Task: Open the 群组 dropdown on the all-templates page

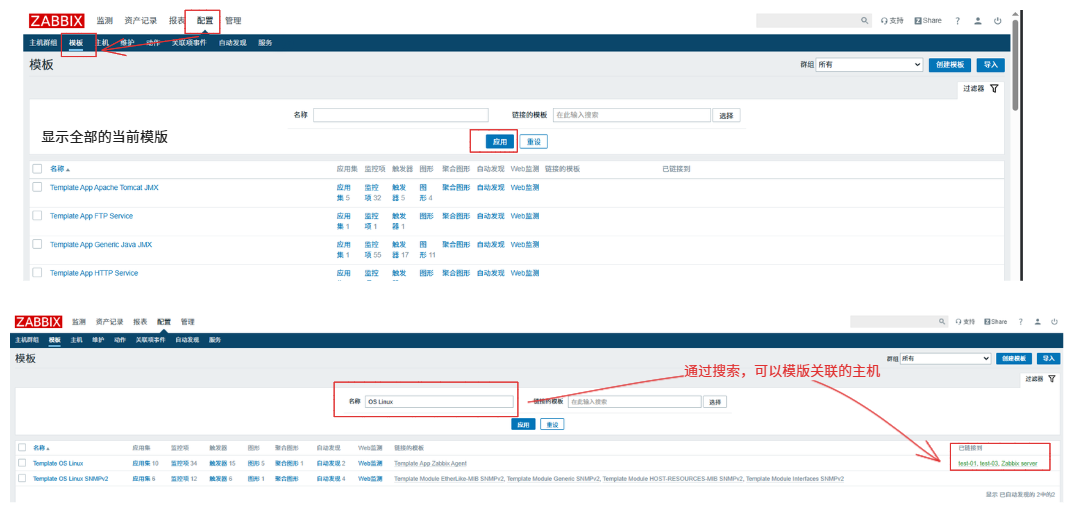Action: [870, 64]
